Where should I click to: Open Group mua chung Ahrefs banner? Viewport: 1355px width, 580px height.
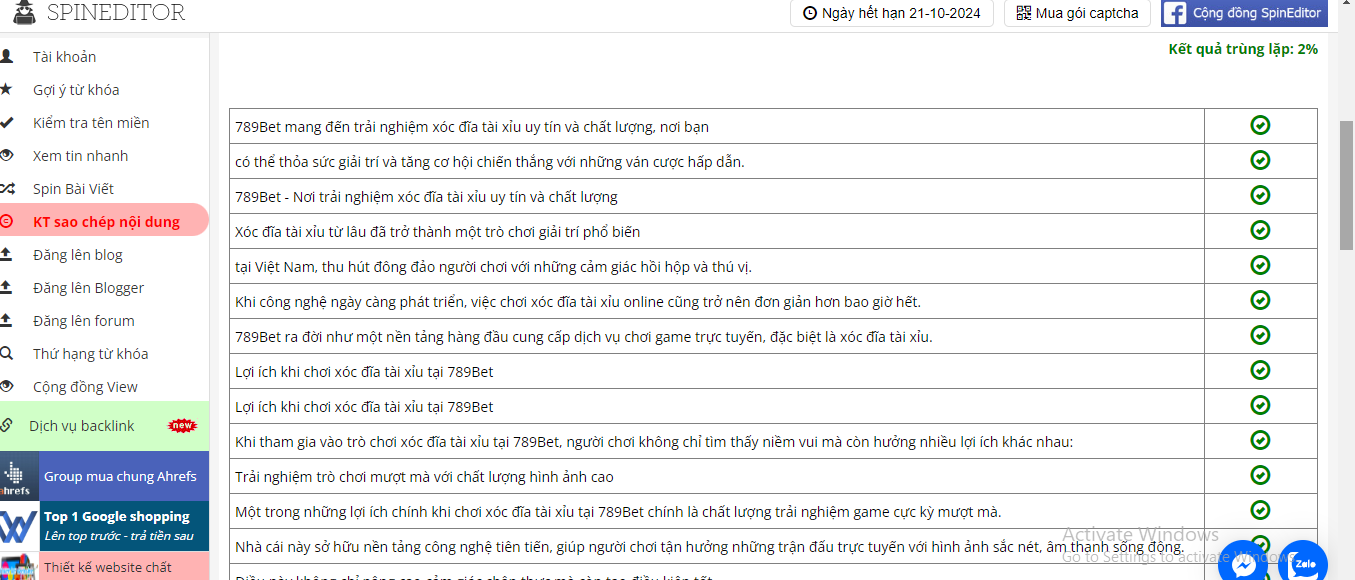point(105,476)
